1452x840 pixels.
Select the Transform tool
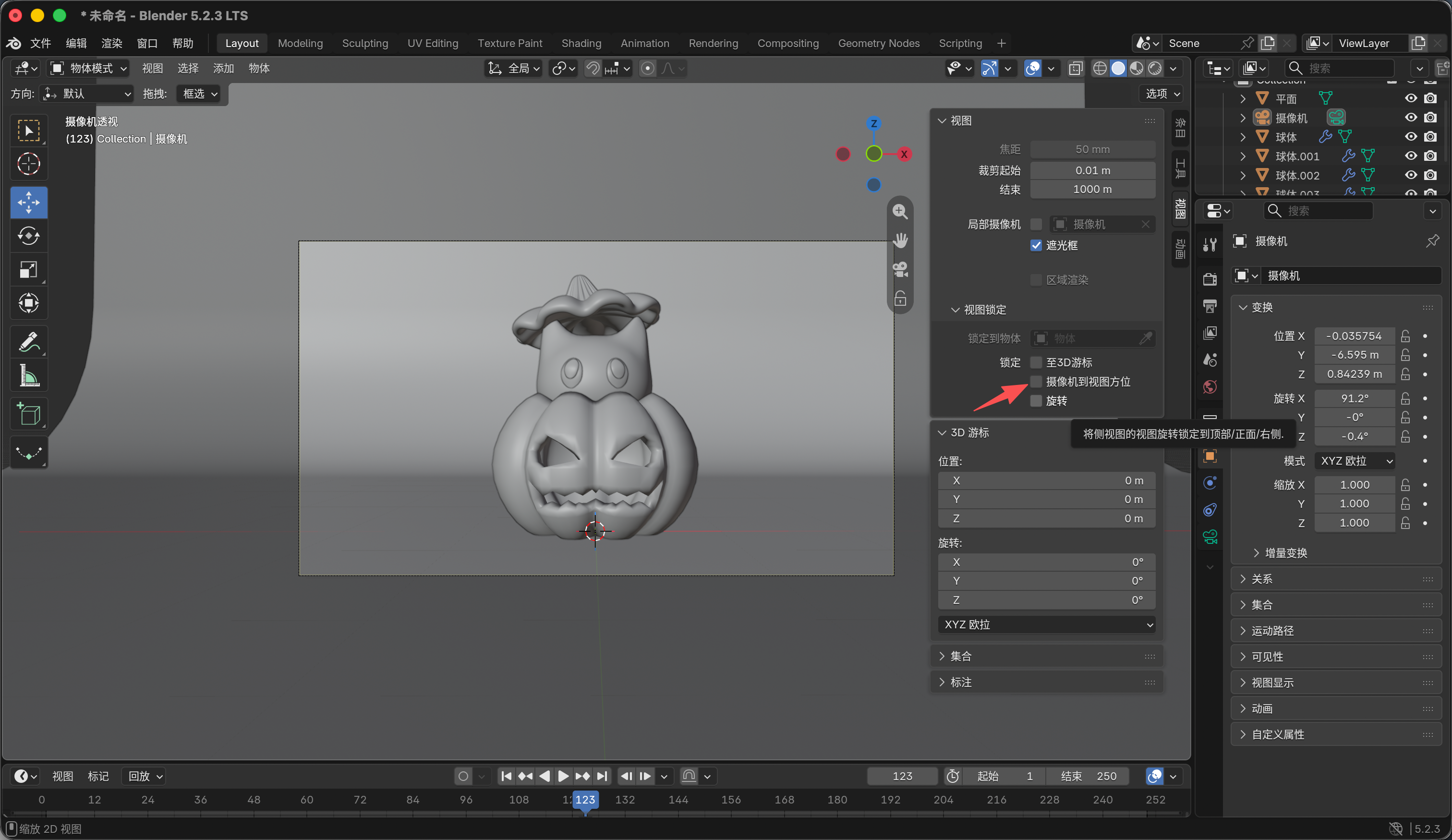pyautogui.click(x=28, y=302)
